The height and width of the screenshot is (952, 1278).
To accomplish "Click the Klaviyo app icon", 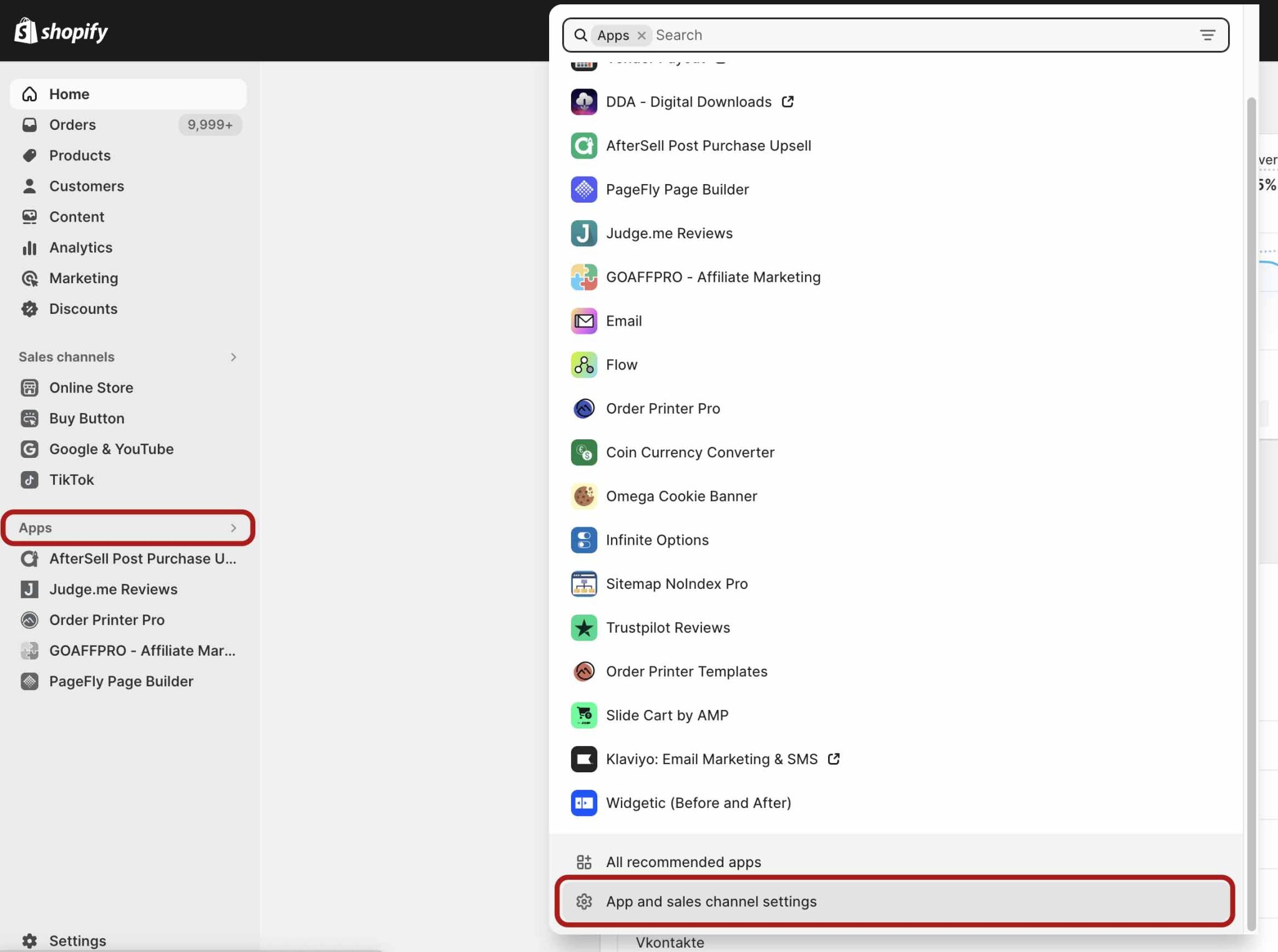I will pos(583,759).
